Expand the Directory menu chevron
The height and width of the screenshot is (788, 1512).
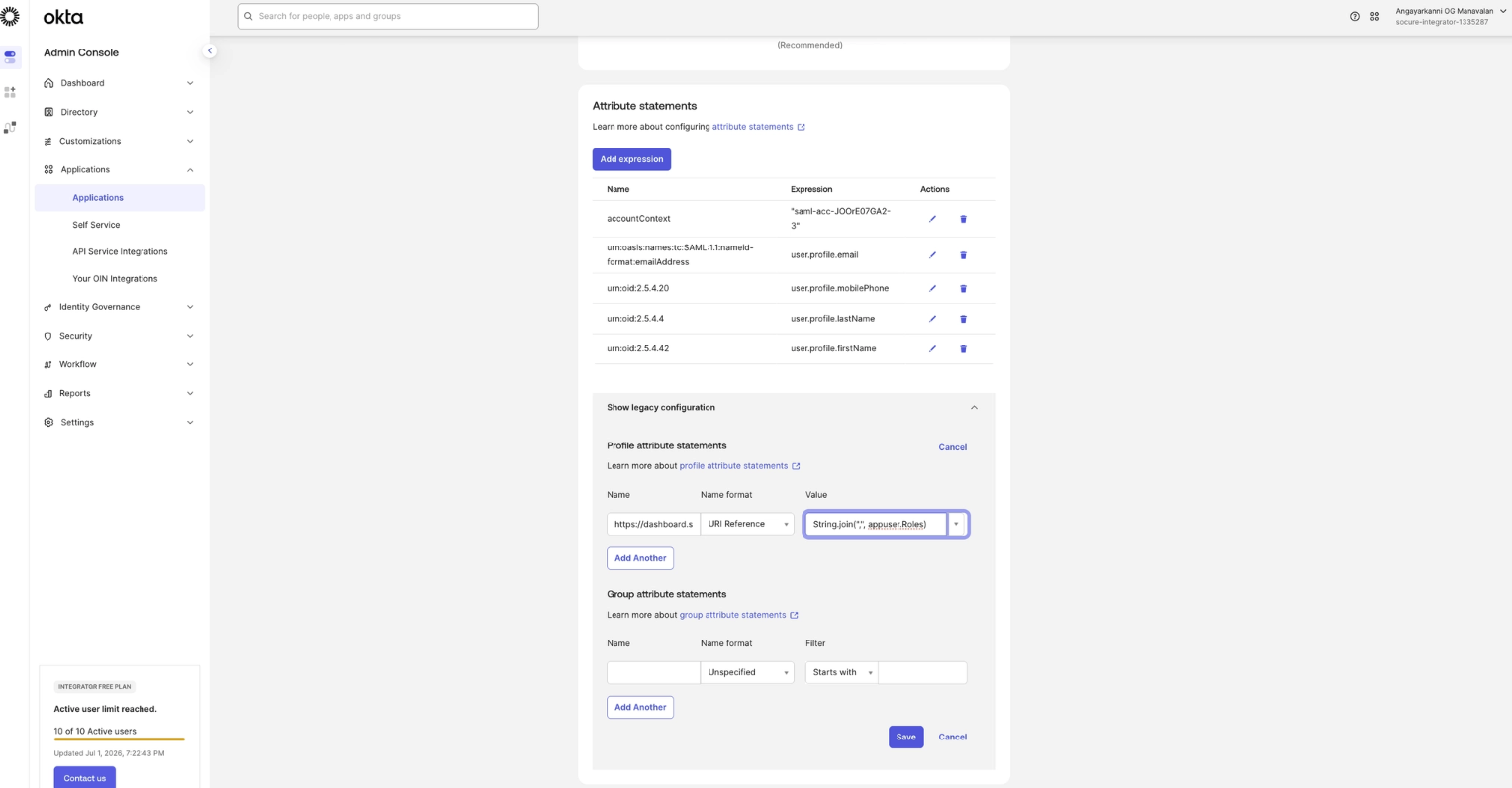190,112
